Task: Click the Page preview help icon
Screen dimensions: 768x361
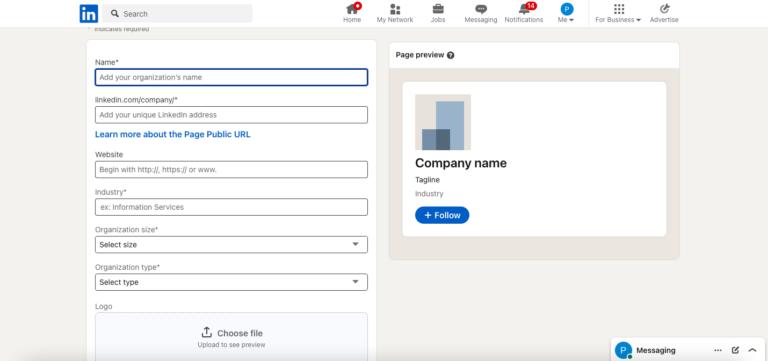Action: [451, 55]
